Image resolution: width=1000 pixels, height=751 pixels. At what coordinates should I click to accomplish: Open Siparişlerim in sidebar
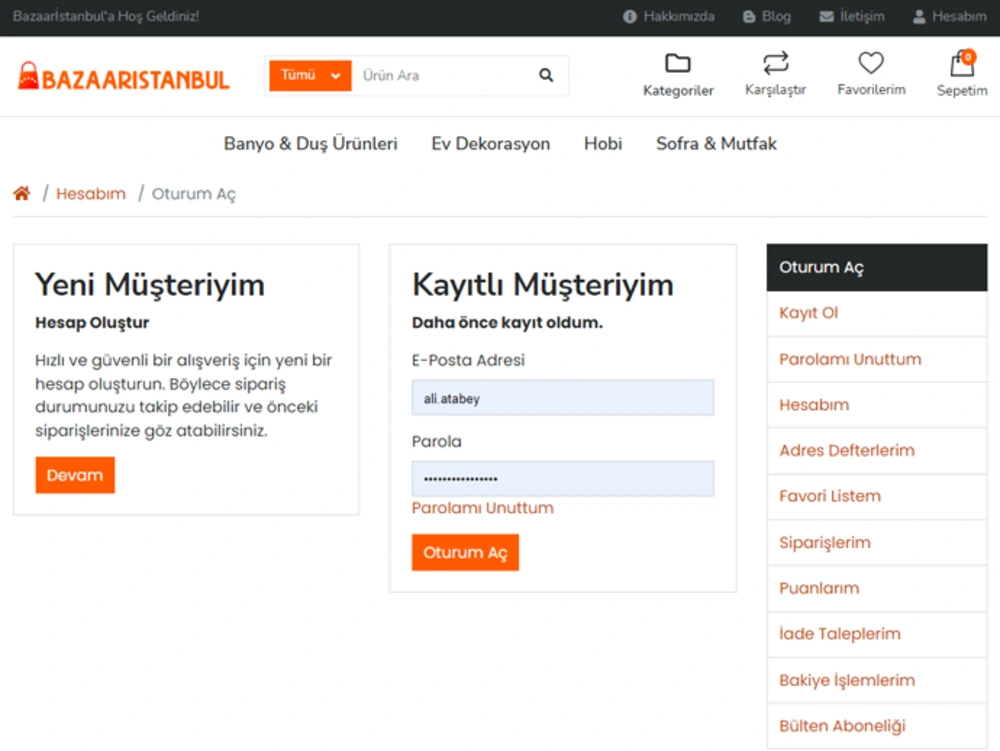pos(876,543)
